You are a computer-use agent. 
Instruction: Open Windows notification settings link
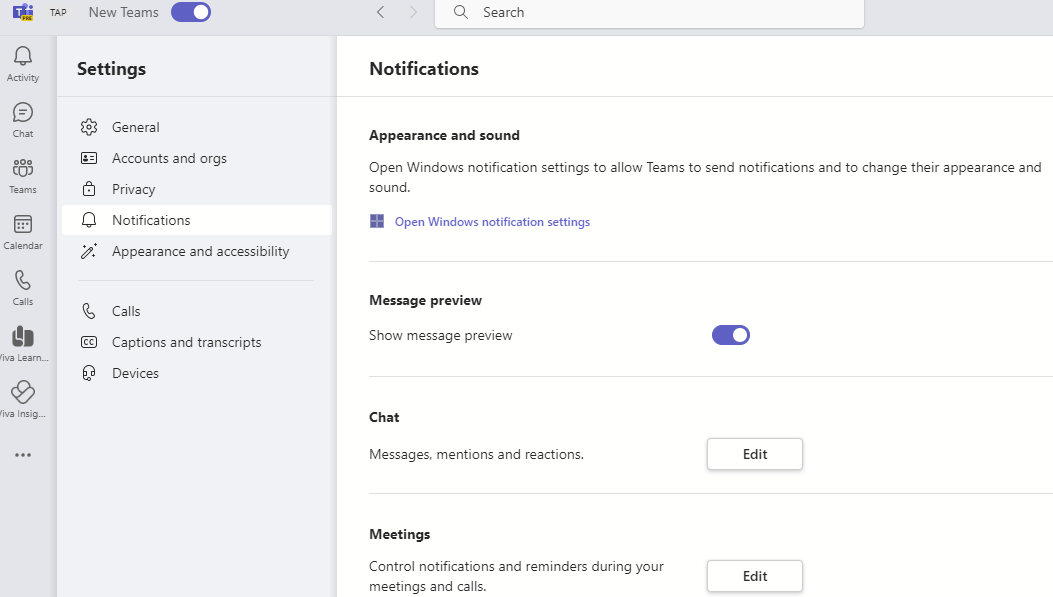(492, 222)
